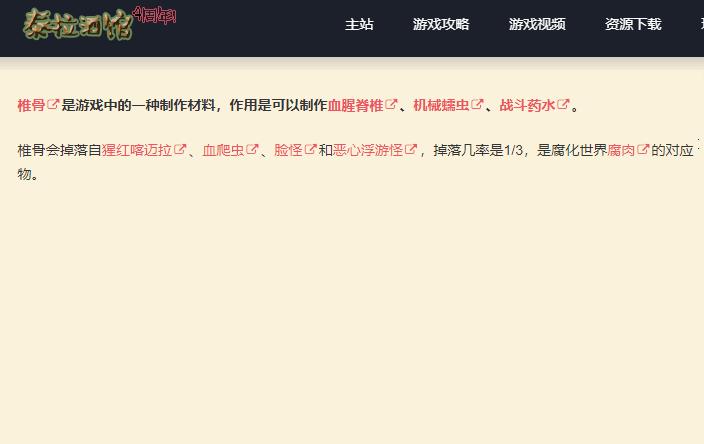704x444 pixels.
Task: Visit the 脸怪 link
Action: point(288,150)
